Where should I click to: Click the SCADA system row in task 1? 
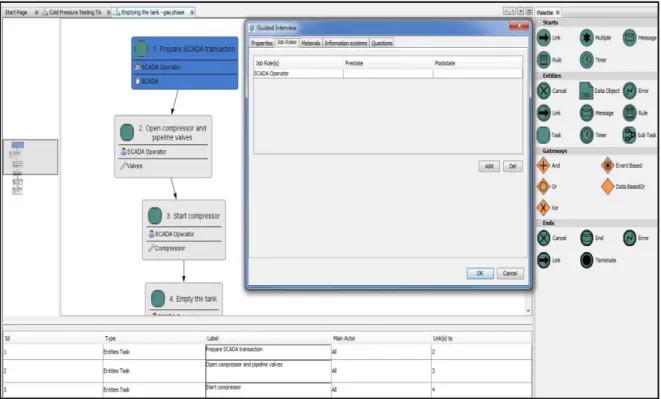click(x=185, y=81)
